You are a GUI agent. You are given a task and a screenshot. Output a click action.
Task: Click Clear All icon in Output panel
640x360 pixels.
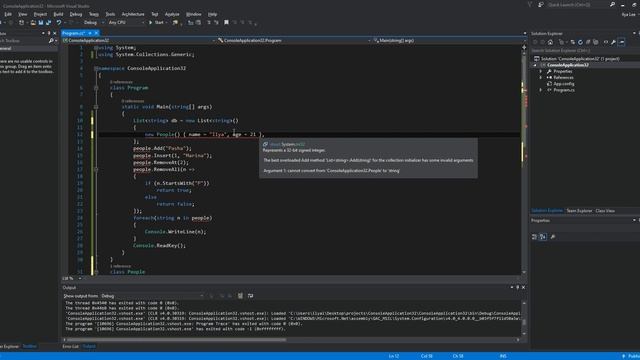pyautogui.click(x=240, y=296)
